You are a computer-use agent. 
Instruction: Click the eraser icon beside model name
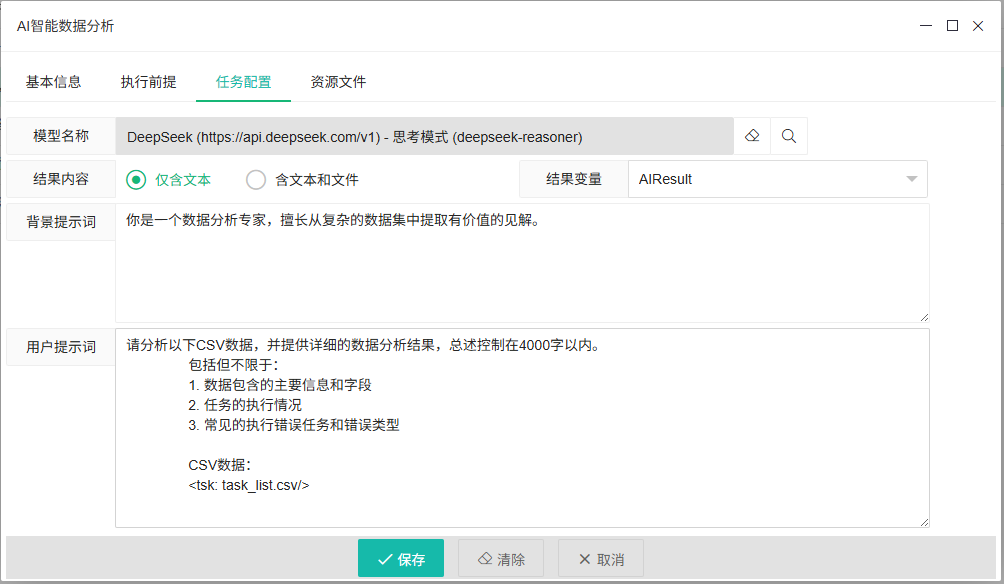click(752, 136)
